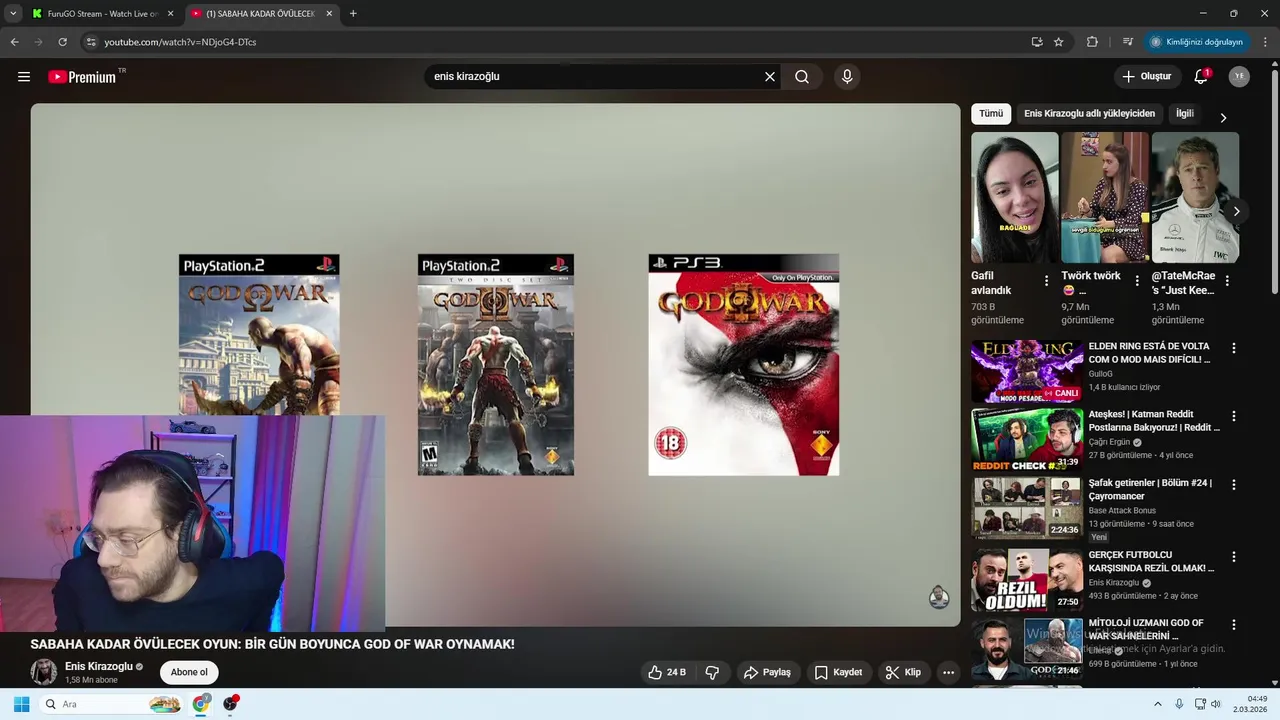Open more options for ELDEN RING video
This screenshot has width=1280, height=720.
(1234, 348)
